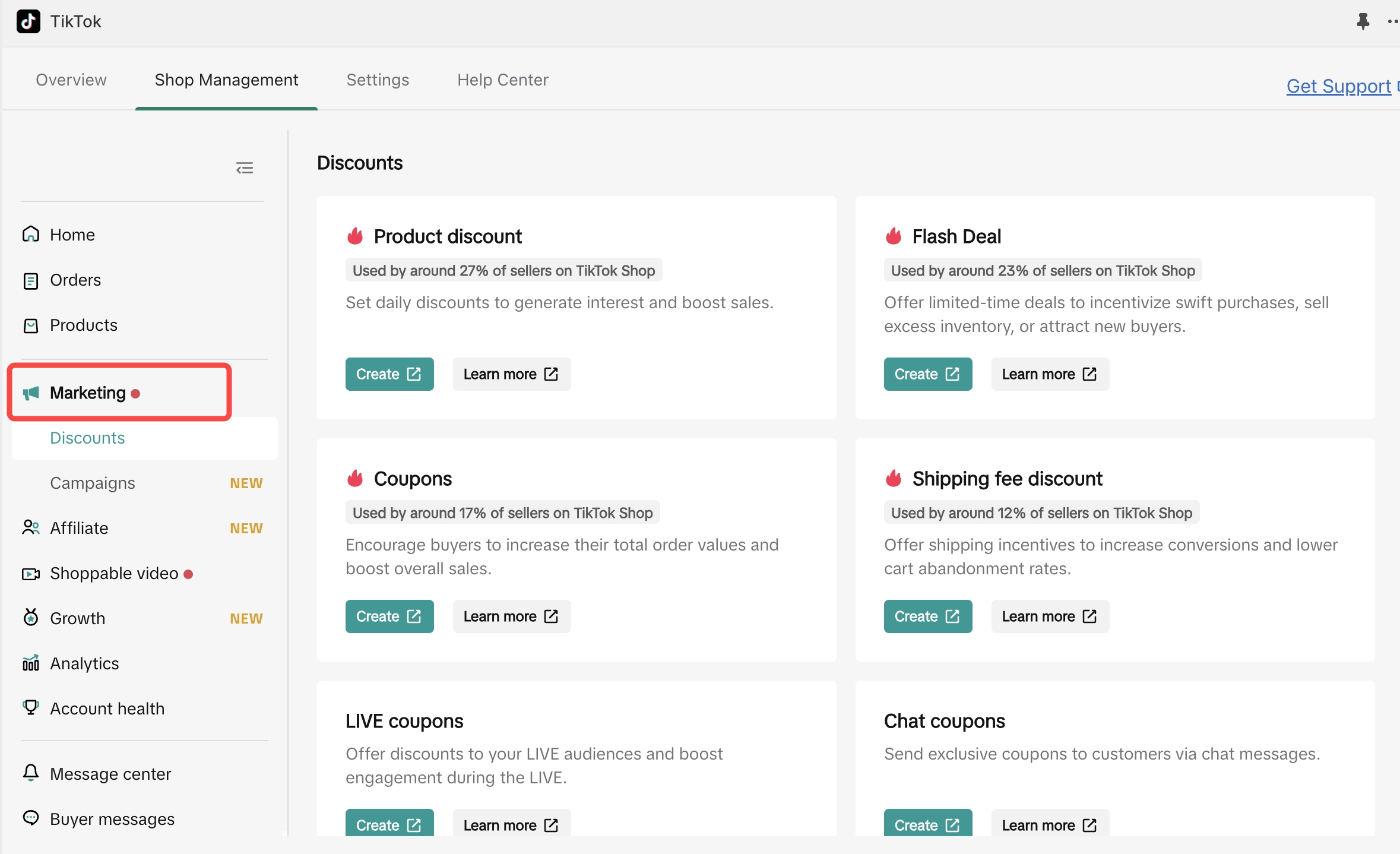Click the Orders list icon
This screenshot has width=1400, height=854.
tap(31, 280)
